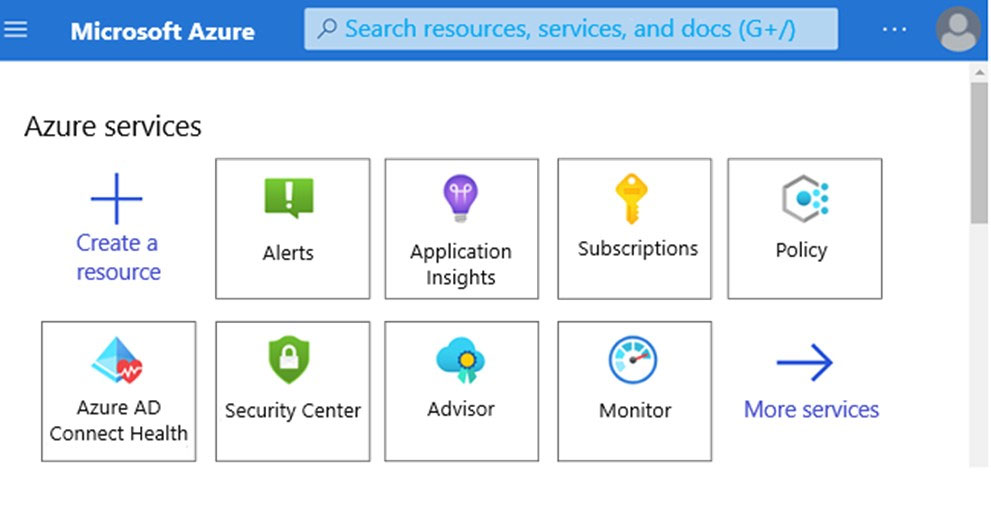
Task: Open Application Insights tile label
Action: pyautogui.click(x=461, y=264)
